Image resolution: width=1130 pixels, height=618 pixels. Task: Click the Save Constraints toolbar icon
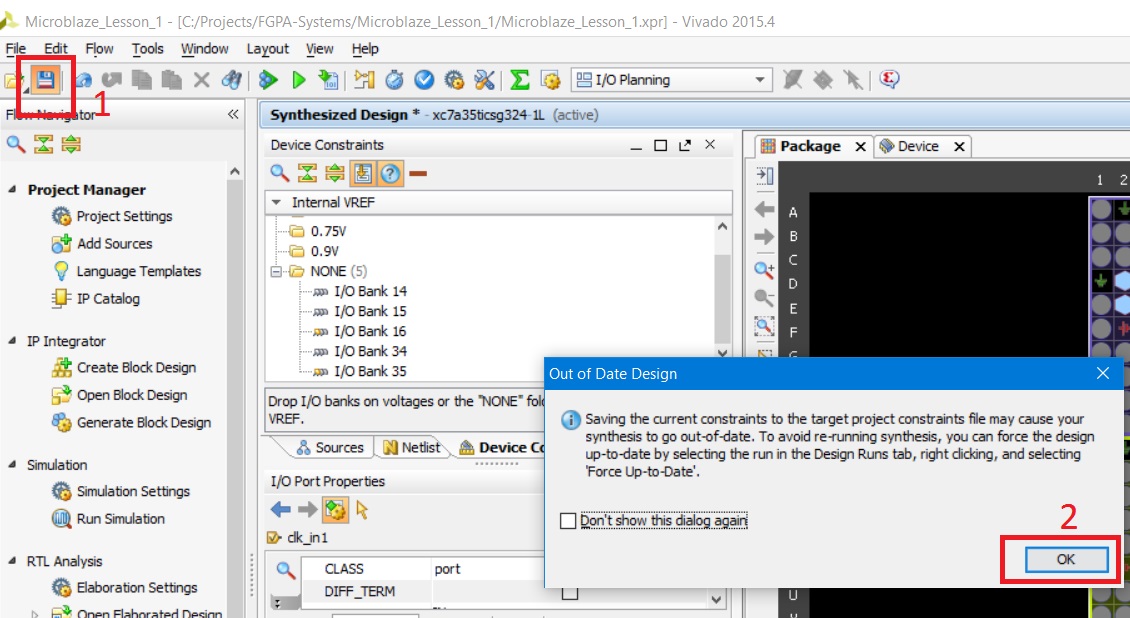click(44, 80)
